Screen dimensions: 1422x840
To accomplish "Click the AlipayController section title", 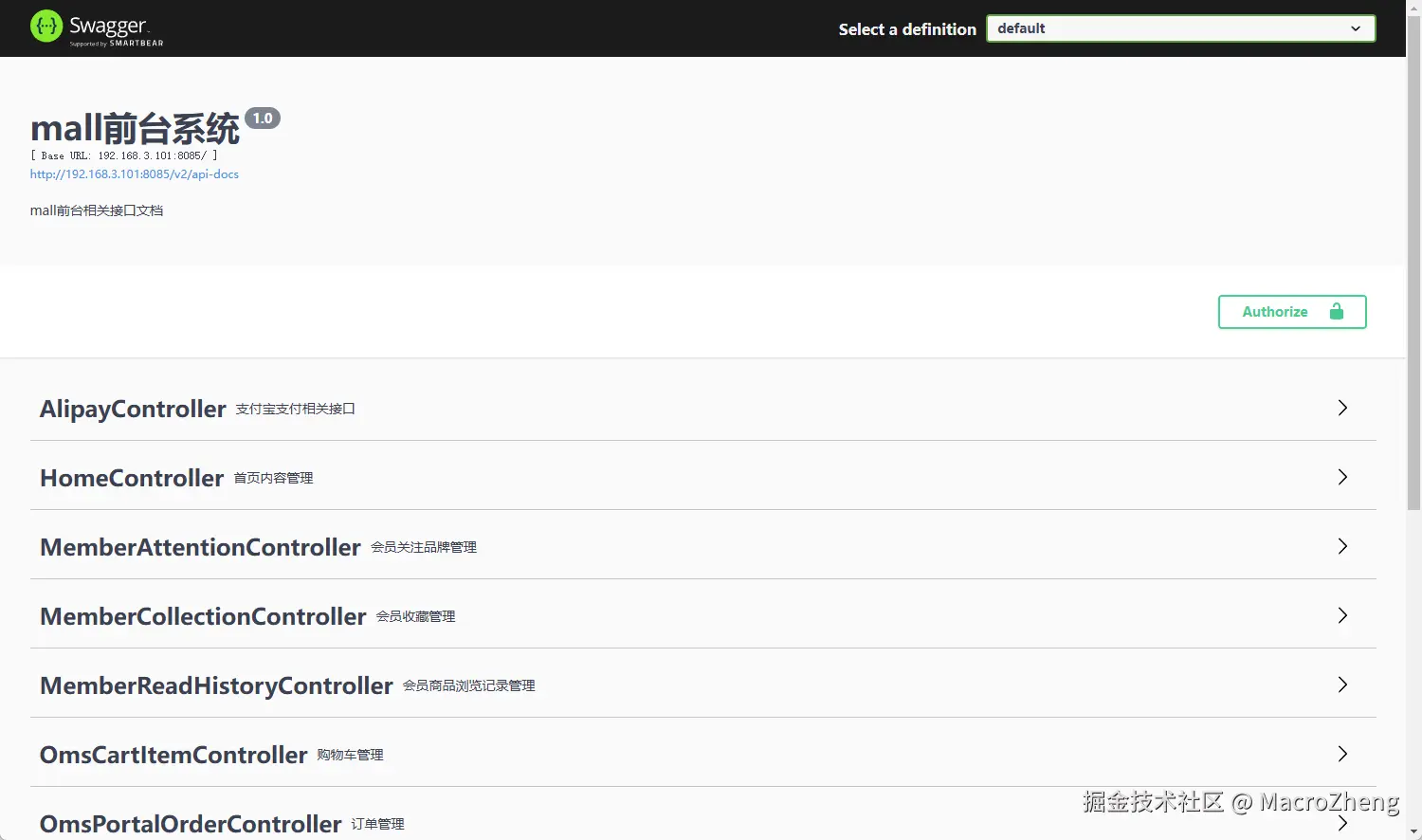I will [x=133, y=409].
